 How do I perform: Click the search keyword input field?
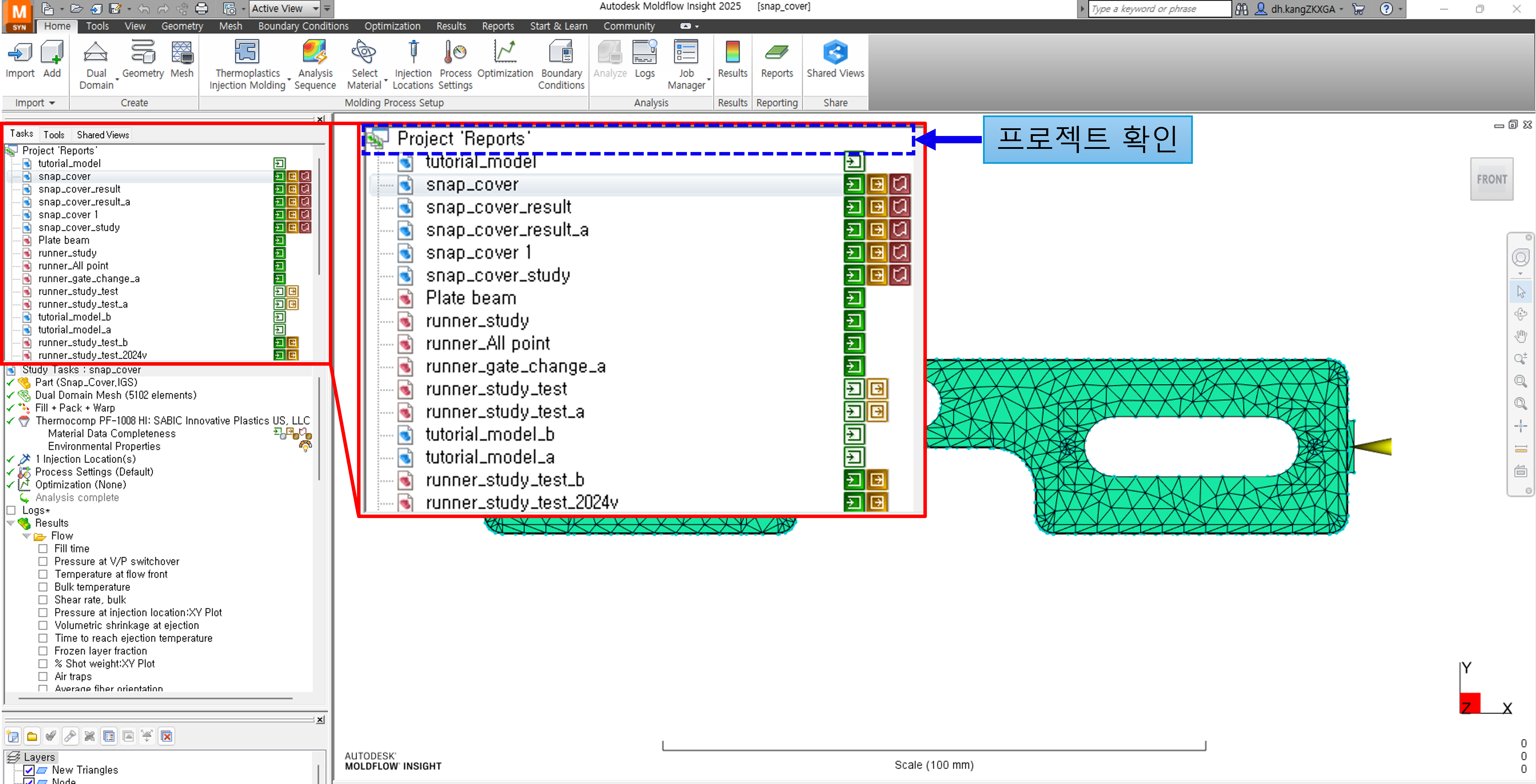1160,9
